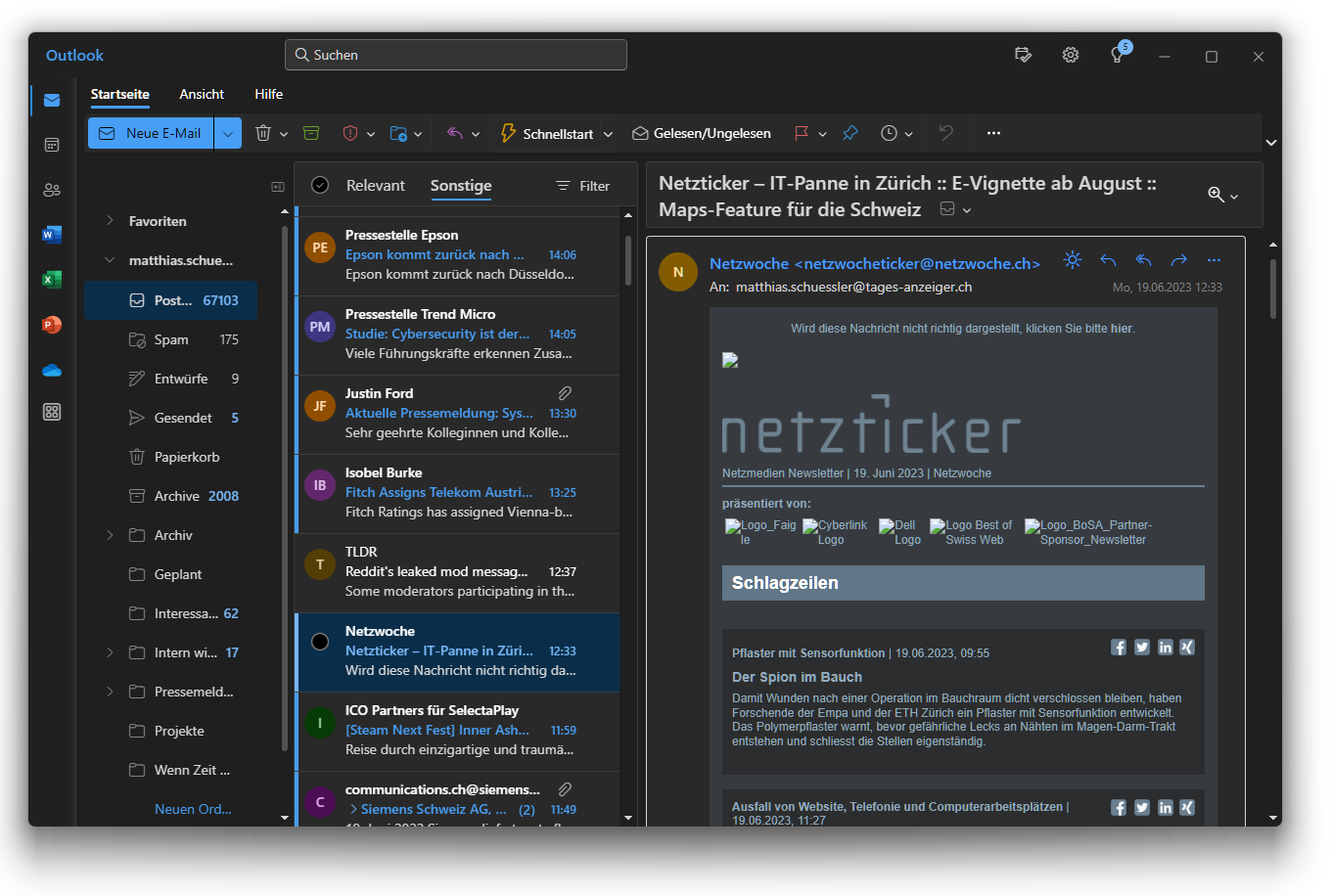Viewport: 1331px width, 896px height.
Task: Open the Filter menu
Action: click(x=582, y=186)
